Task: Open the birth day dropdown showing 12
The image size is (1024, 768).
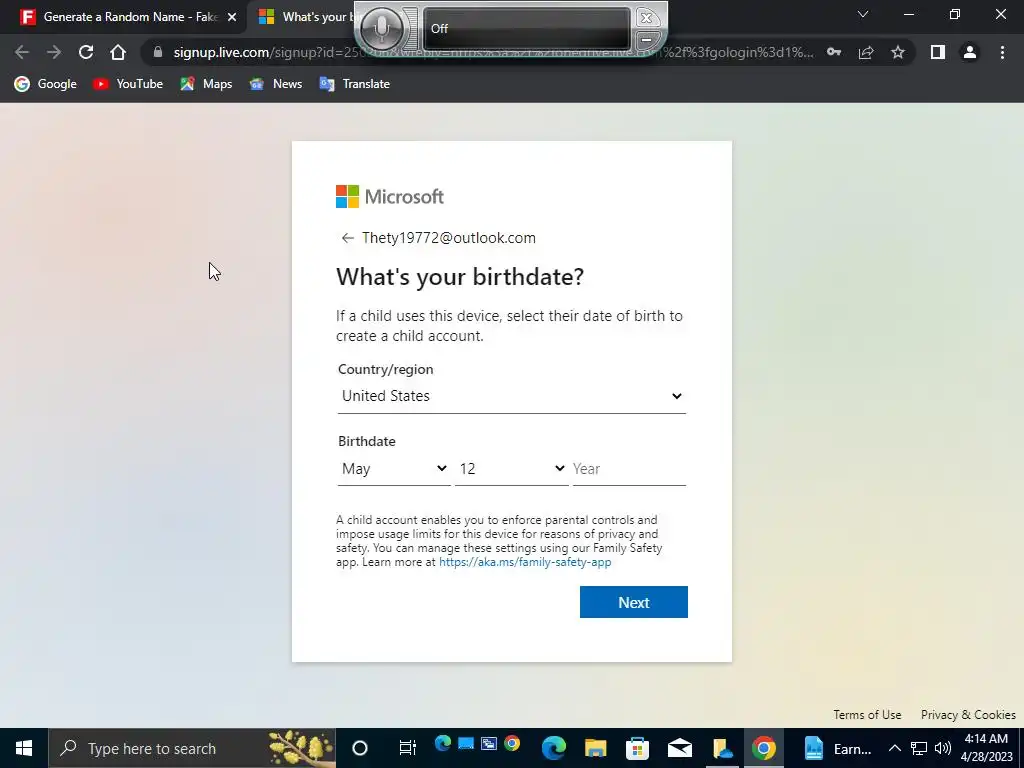Action: (511, 469)
